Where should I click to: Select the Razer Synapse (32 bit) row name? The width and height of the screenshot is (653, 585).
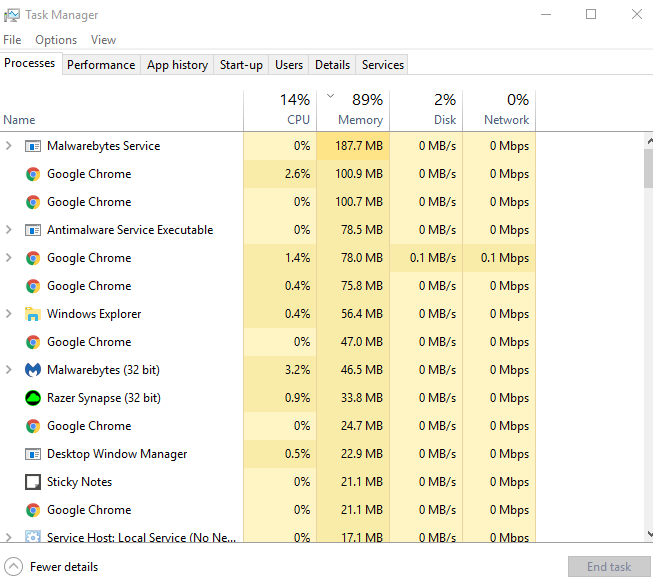[x=104, y=398]
